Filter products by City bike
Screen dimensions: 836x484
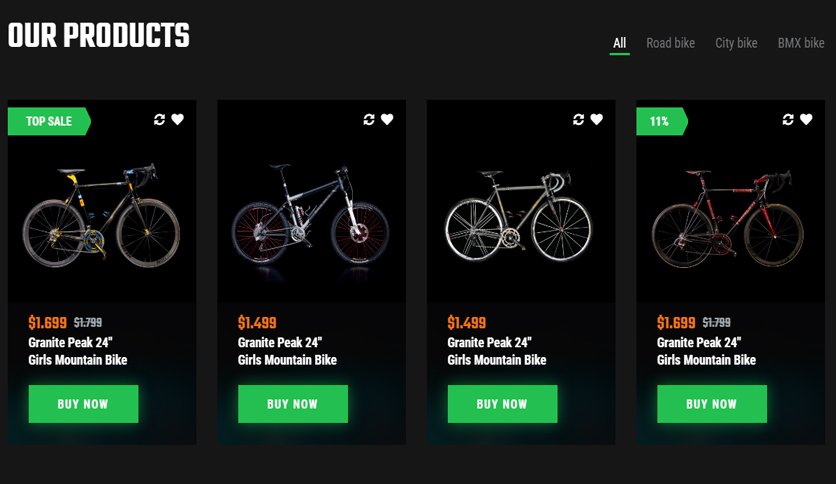[x=736, y=43]
